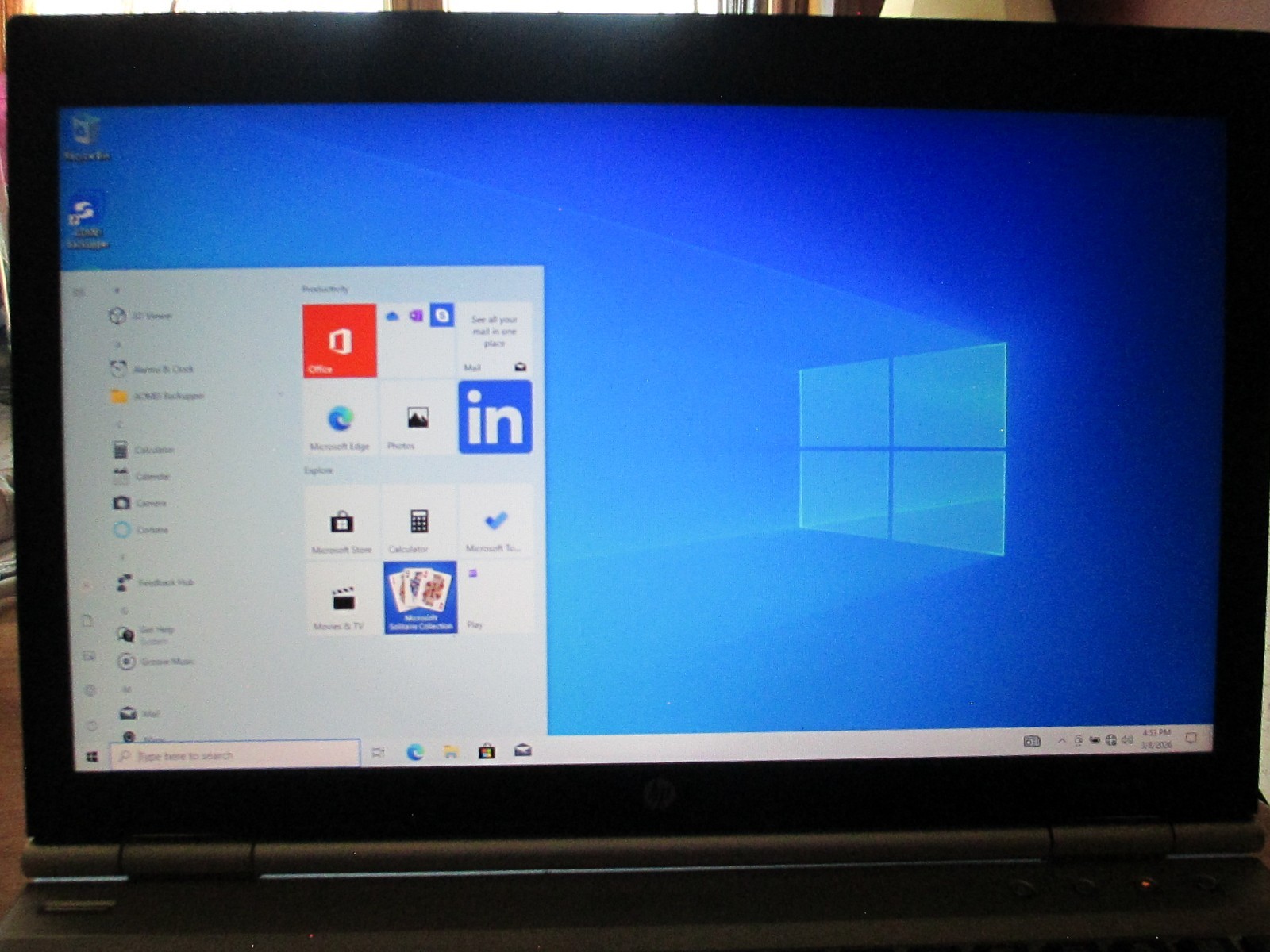
Task: Click the Windows Start button
Action: [92, 758]
